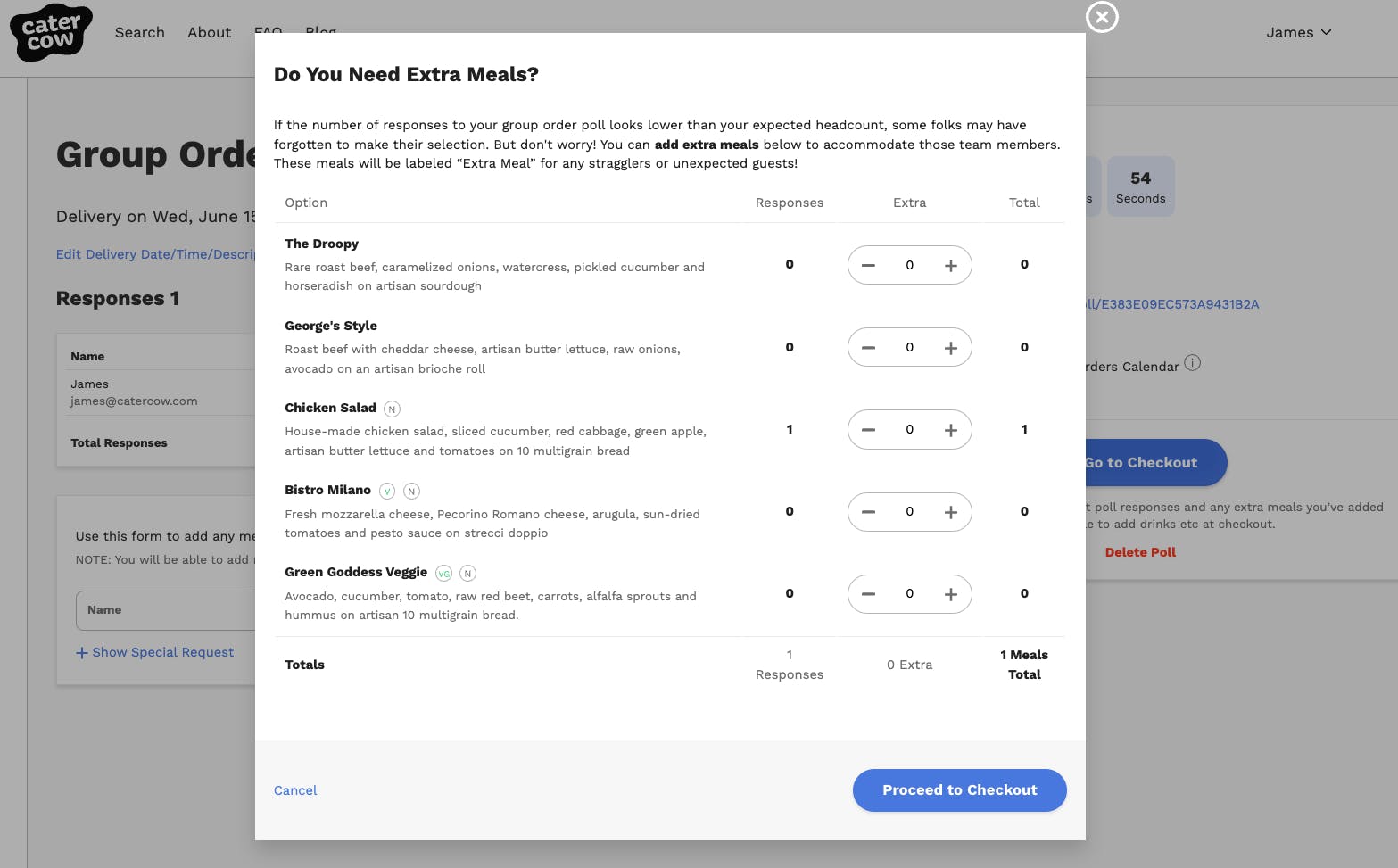Click Proceed to Checkout
1398x868 pixels.
959,790
